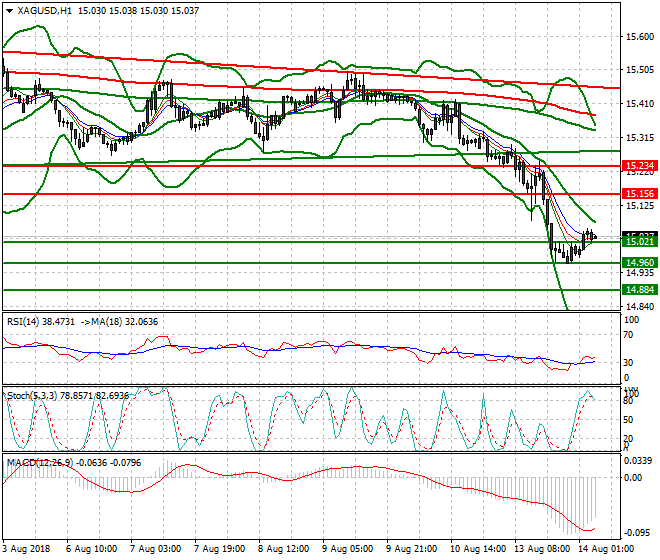This screenshot has height=560, width=660.
Task: Click the red 15.156 price level tag
Action: pyautogui.click(x=638, y=193)
